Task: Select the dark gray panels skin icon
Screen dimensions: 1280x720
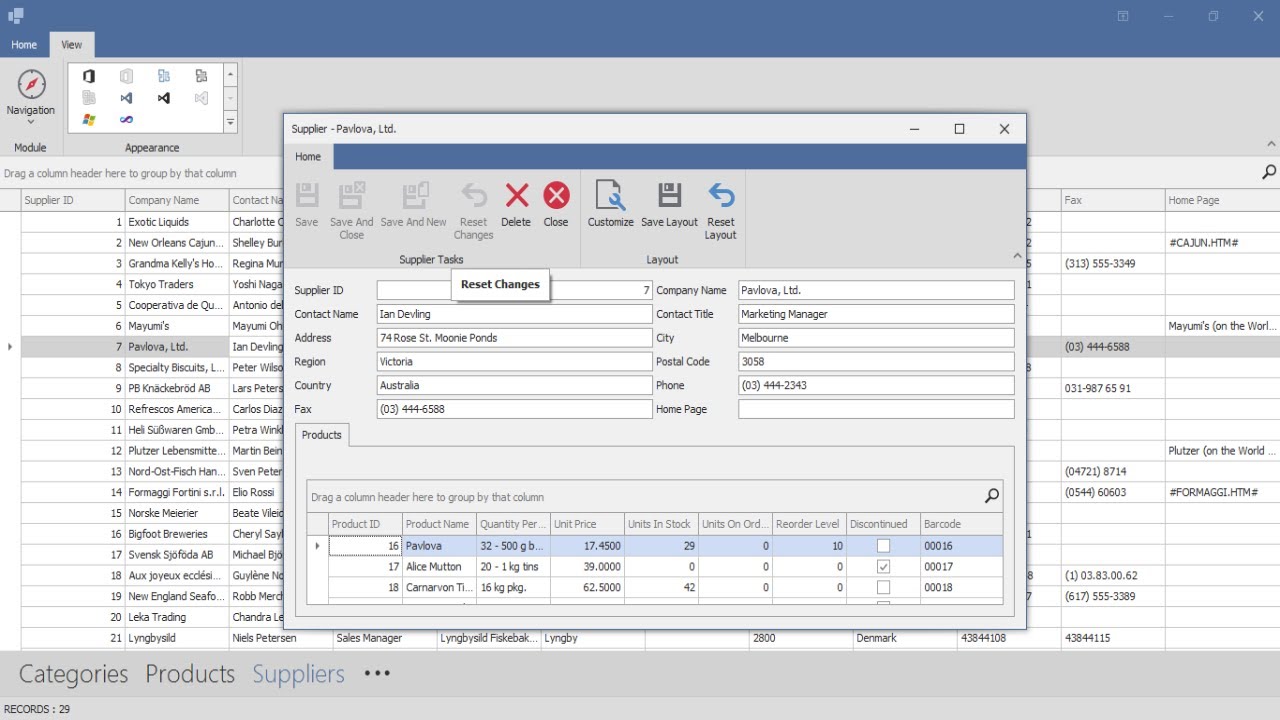Action: [201, 76]
